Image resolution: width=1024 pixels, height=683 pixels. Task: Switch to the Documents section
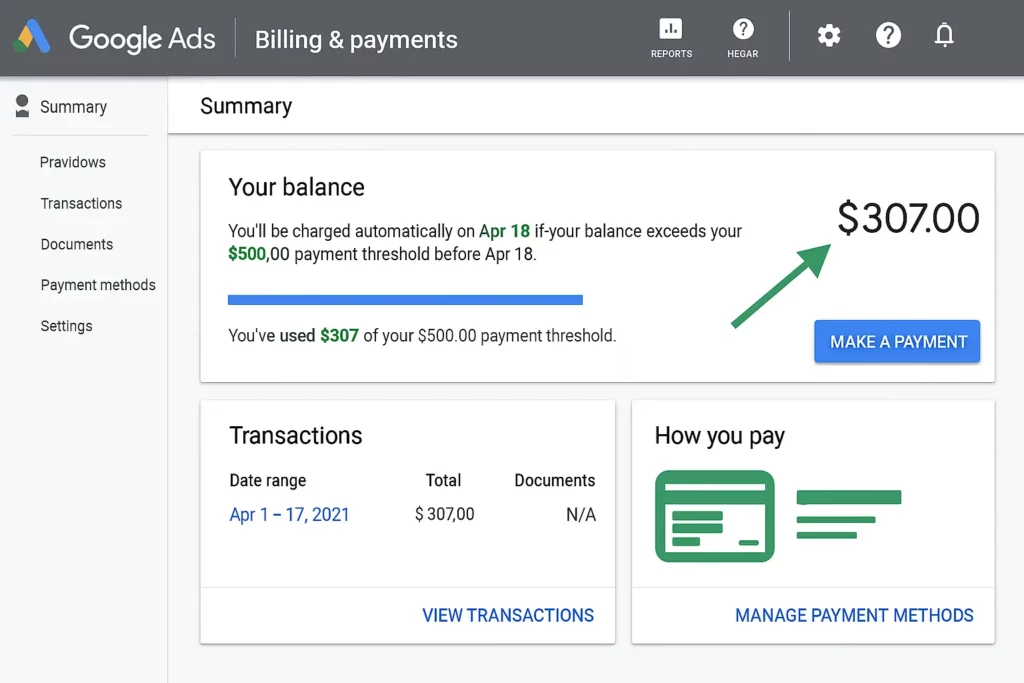coord(76,244)
